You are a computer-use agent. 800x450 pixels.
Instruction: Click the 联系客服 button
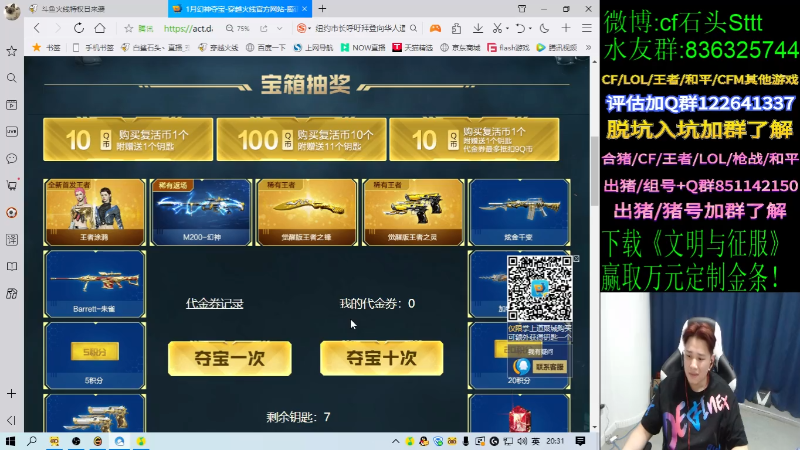point(549,367)
